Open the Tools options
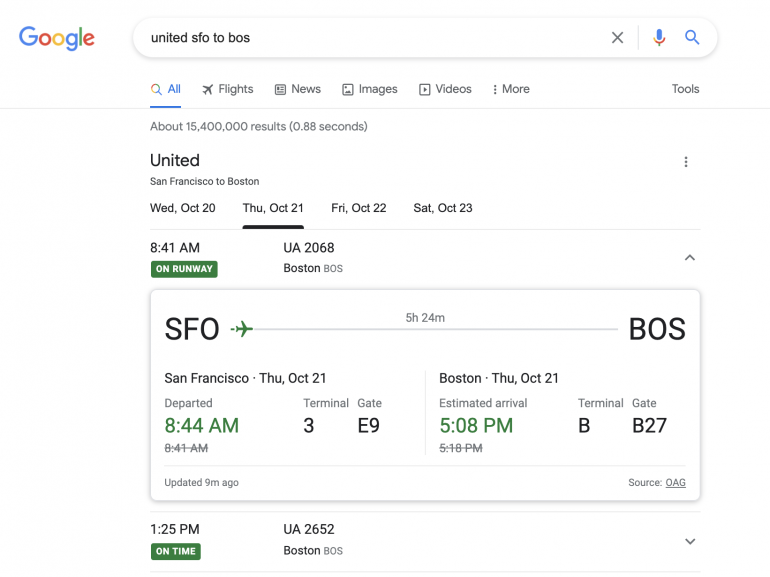 tap(685, 89)
